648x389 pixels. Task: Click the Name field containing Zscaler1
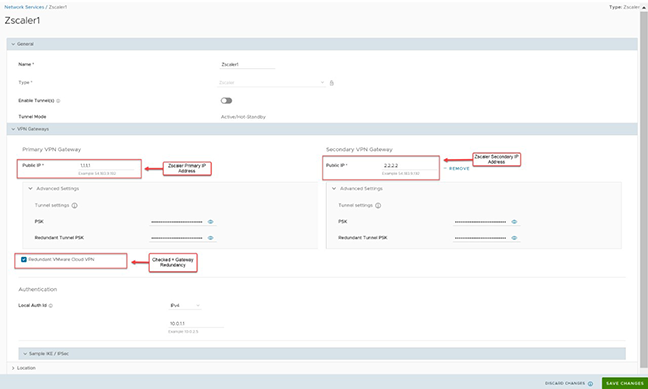[247, 64]
